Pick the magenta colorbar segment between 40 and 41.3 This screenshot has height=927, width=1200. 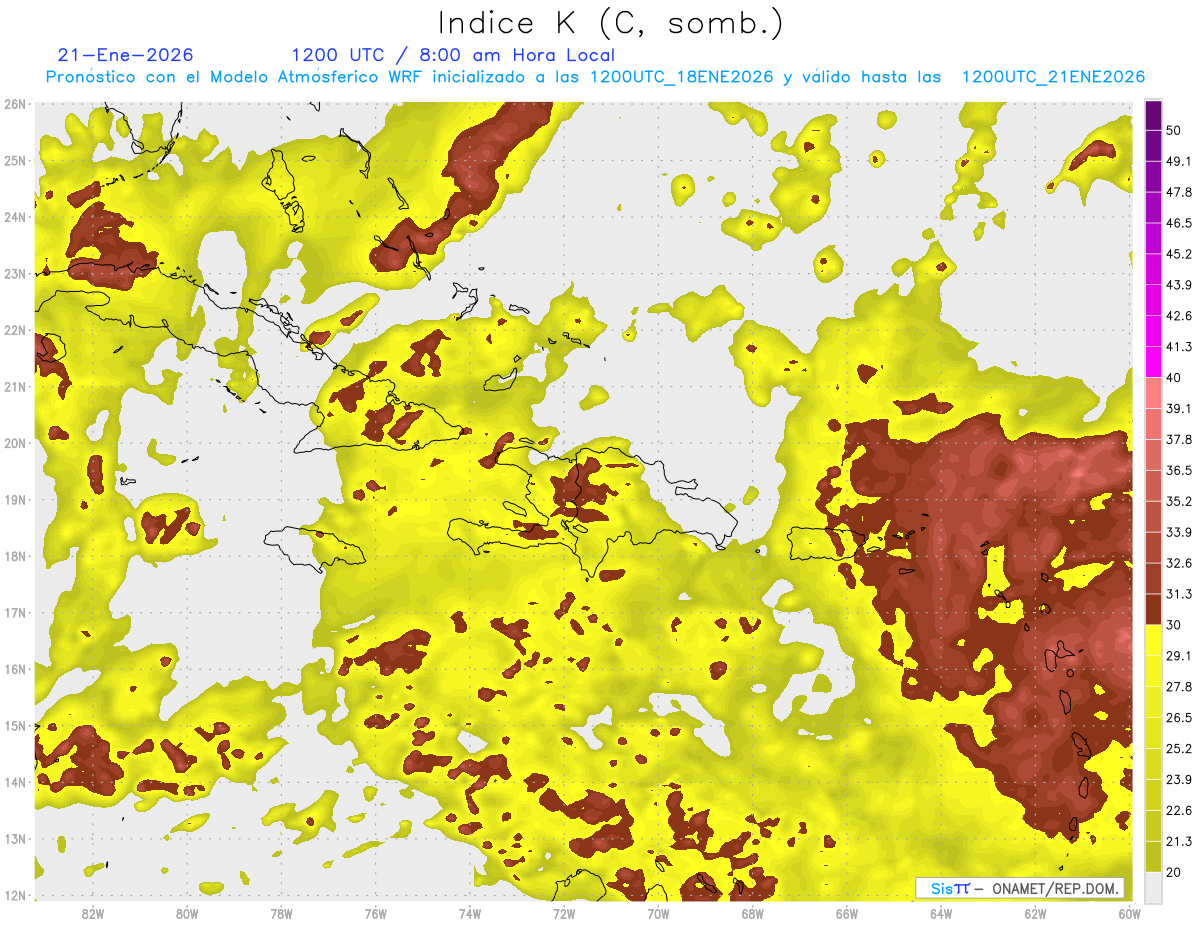(x=1153, y=362)
